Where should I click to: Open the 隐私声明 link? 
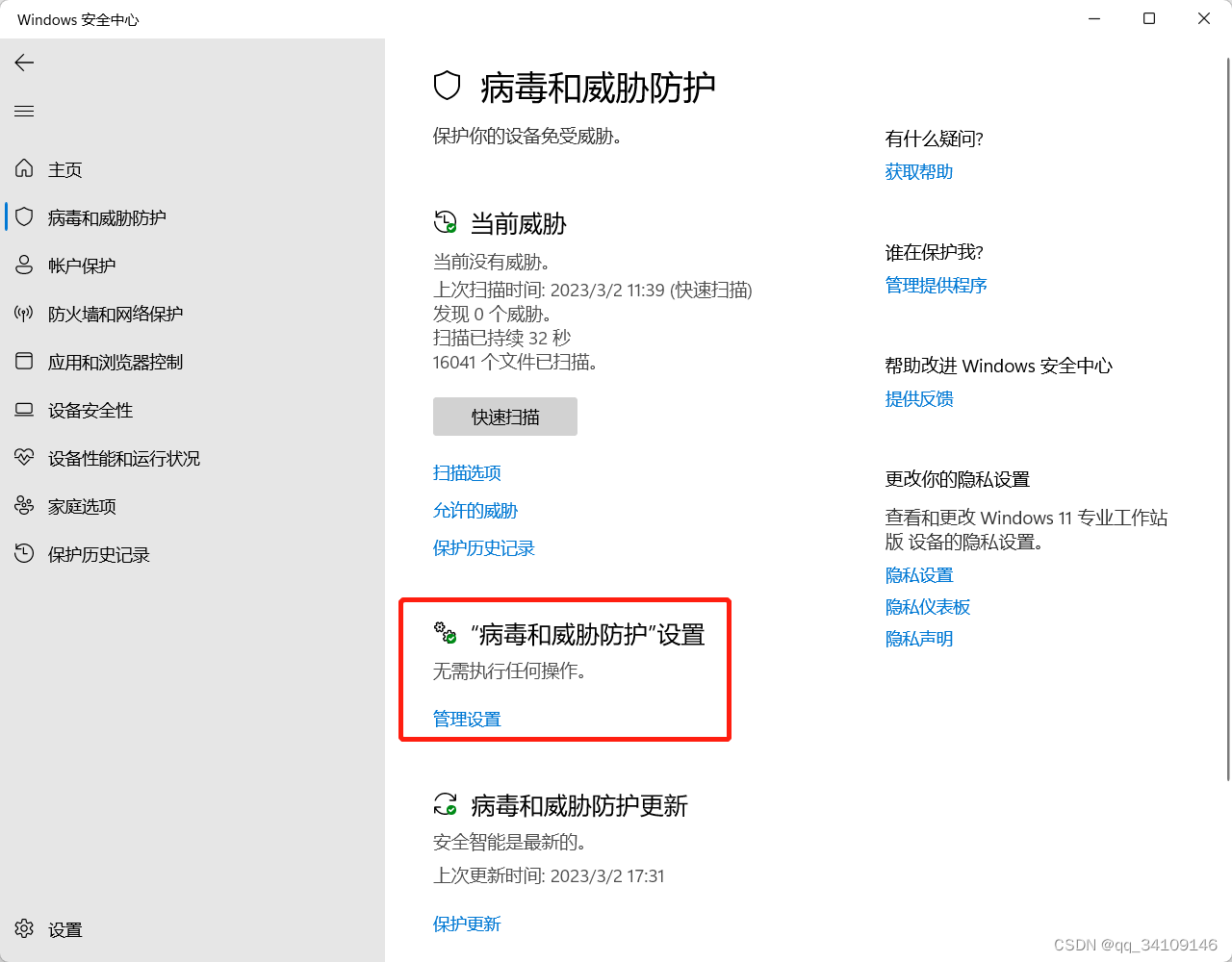pos(919,638)
